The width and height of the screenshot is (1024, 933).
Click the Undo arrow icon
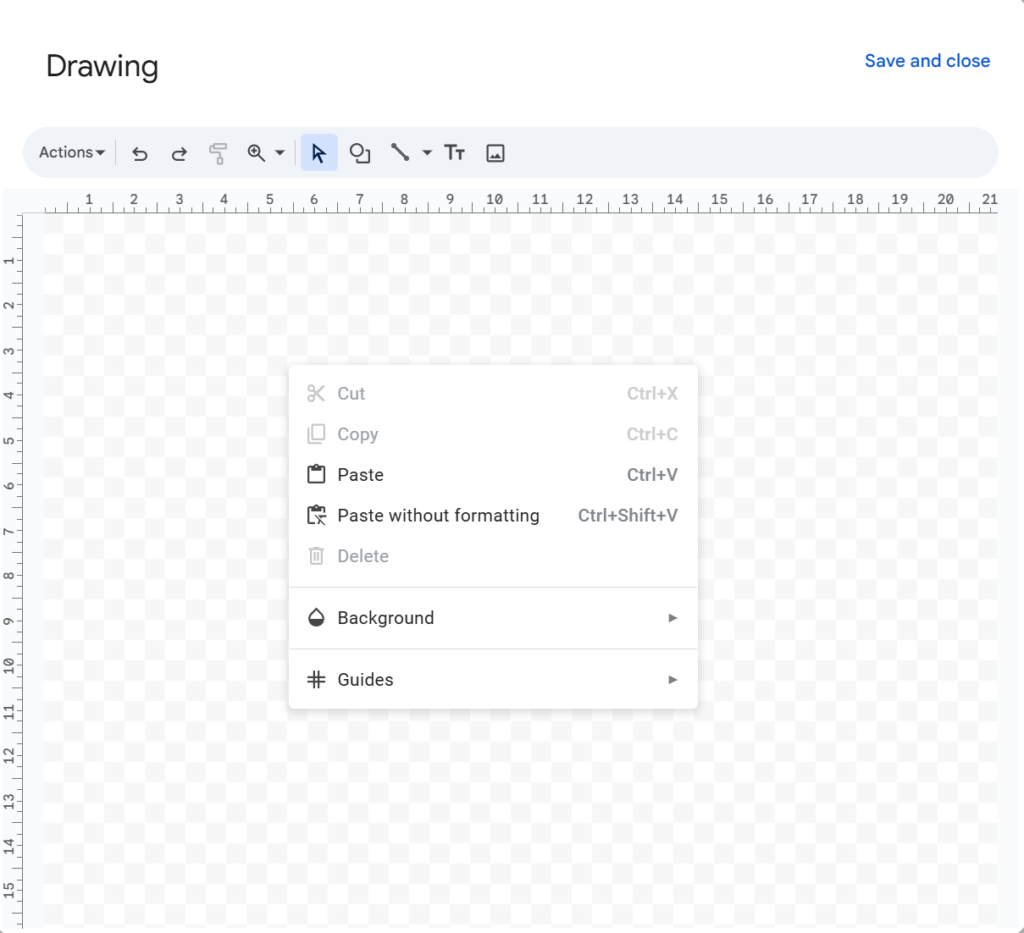click(140, 153)
